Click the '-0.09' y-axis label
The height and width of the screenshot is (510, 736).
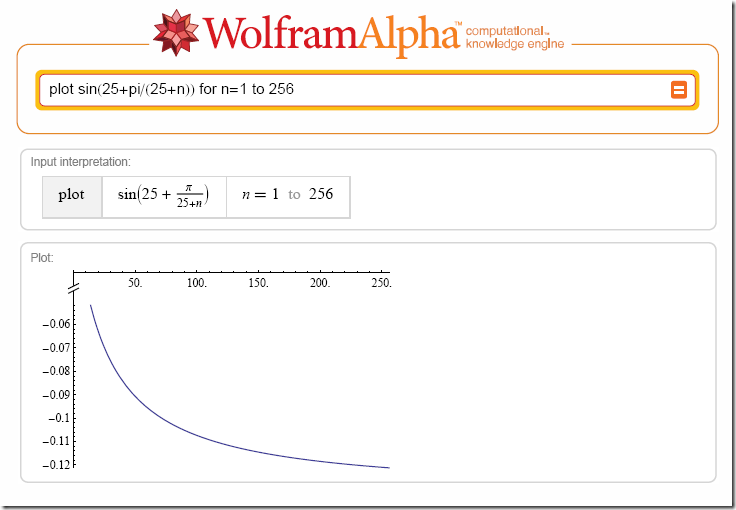56,395
